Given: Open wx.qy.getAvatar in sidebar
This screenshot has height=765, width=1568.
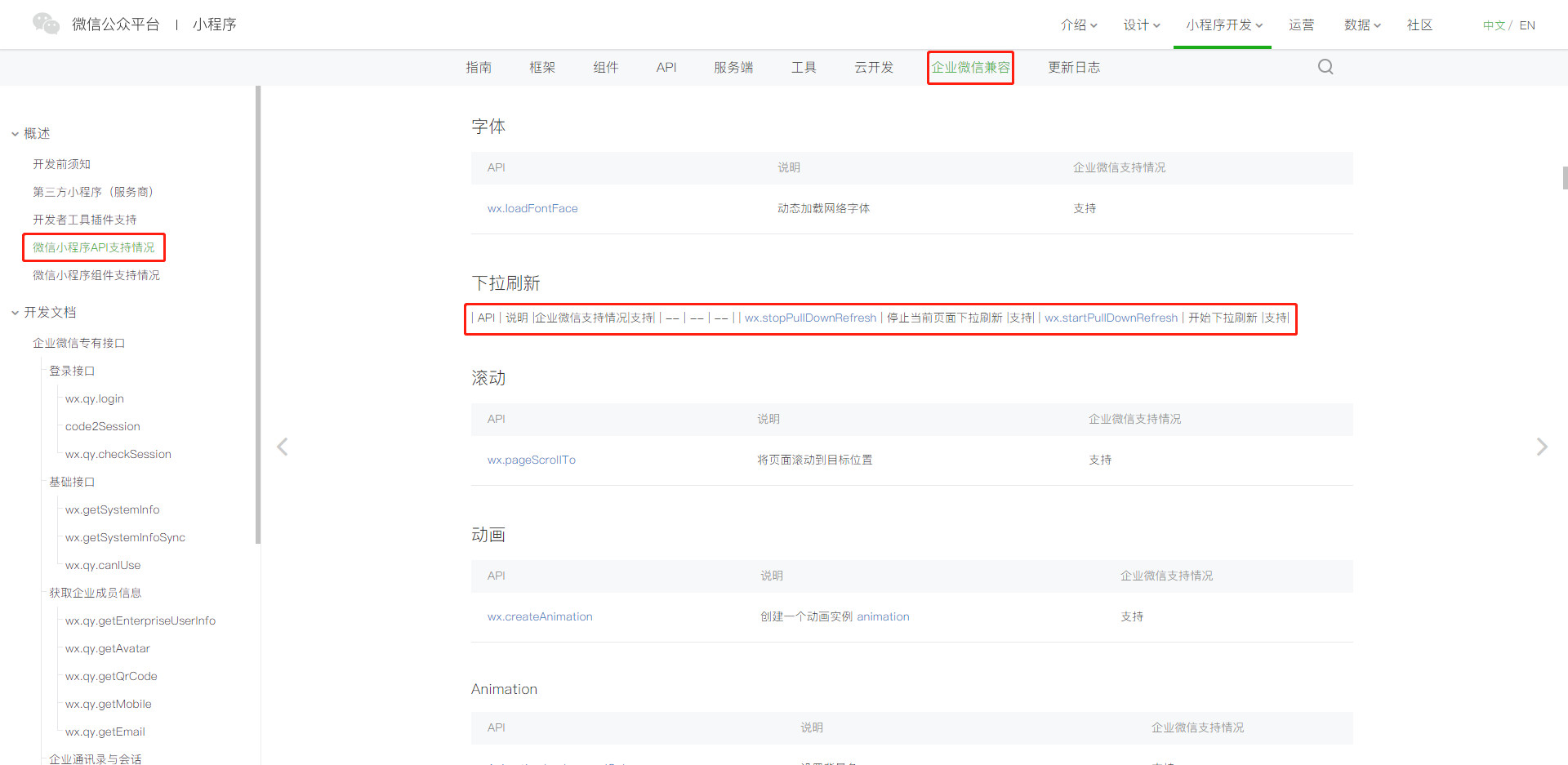Looking at the screenshot, I should pyautogui.click(x=108, y=648).
